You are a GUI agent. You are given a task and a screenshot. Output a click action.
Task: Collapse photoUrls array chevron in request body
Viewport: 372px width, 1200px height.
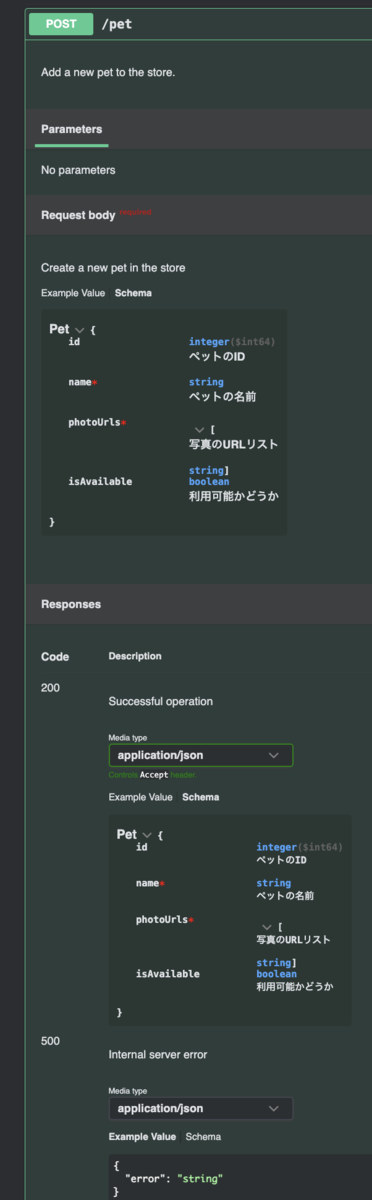point(199,430)
